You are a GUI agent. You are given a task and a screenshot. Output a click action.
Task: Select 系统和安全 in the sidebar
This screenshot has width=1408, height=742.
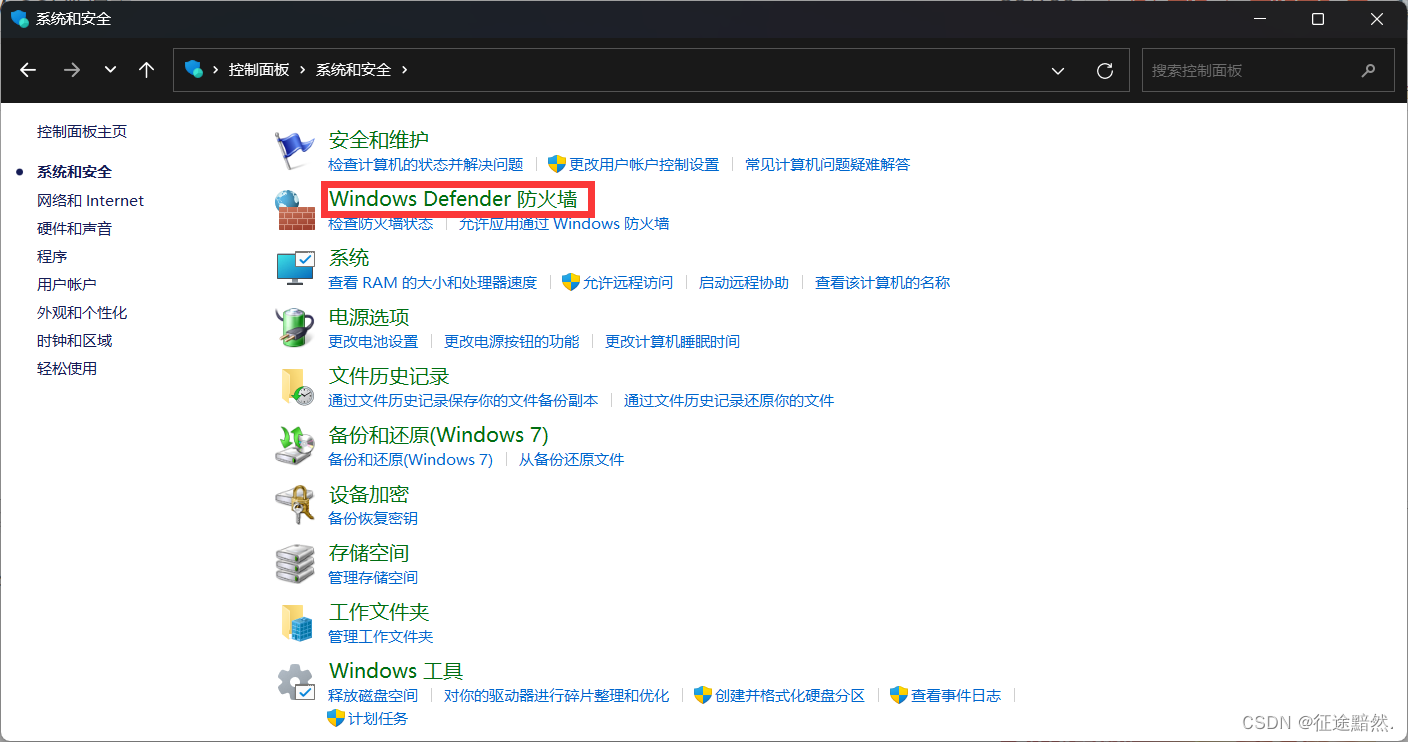coord(74,172)
